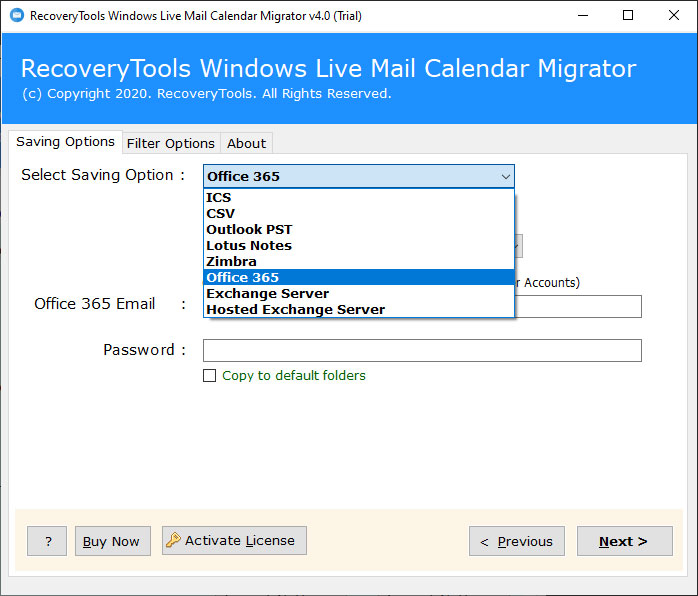Image resolution: width=698 pixels, height=596 pixels.
Task: Collapse the Select Saving Option dropdown arrow
Action: click(505, 176)
